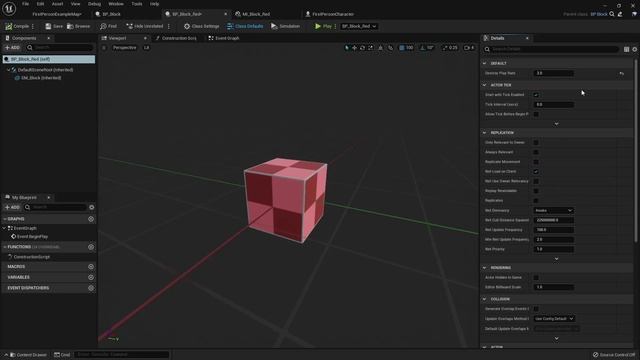Open the Compile options menu
Image resolution: width=640 pixels, height=360 pixels.
[x=33, y=26]
